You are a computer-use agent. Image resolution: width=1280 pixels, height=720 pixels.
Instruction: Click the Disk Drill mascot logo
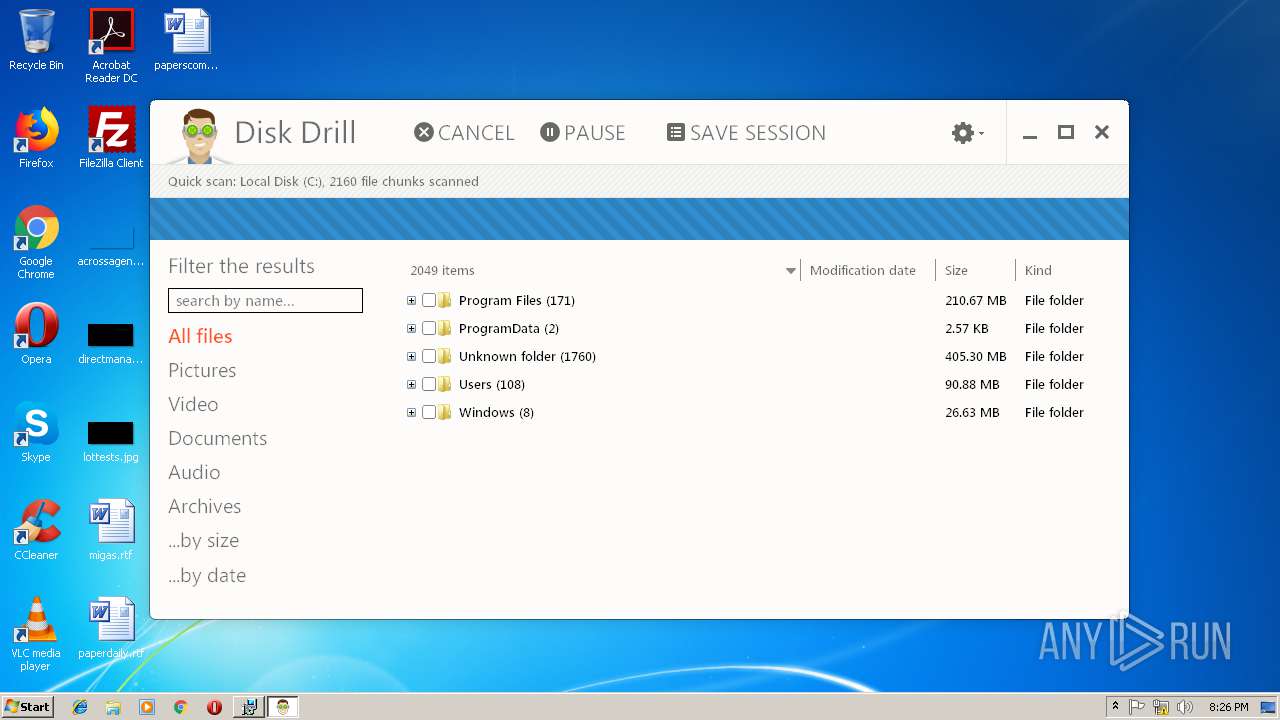[201, 135]
